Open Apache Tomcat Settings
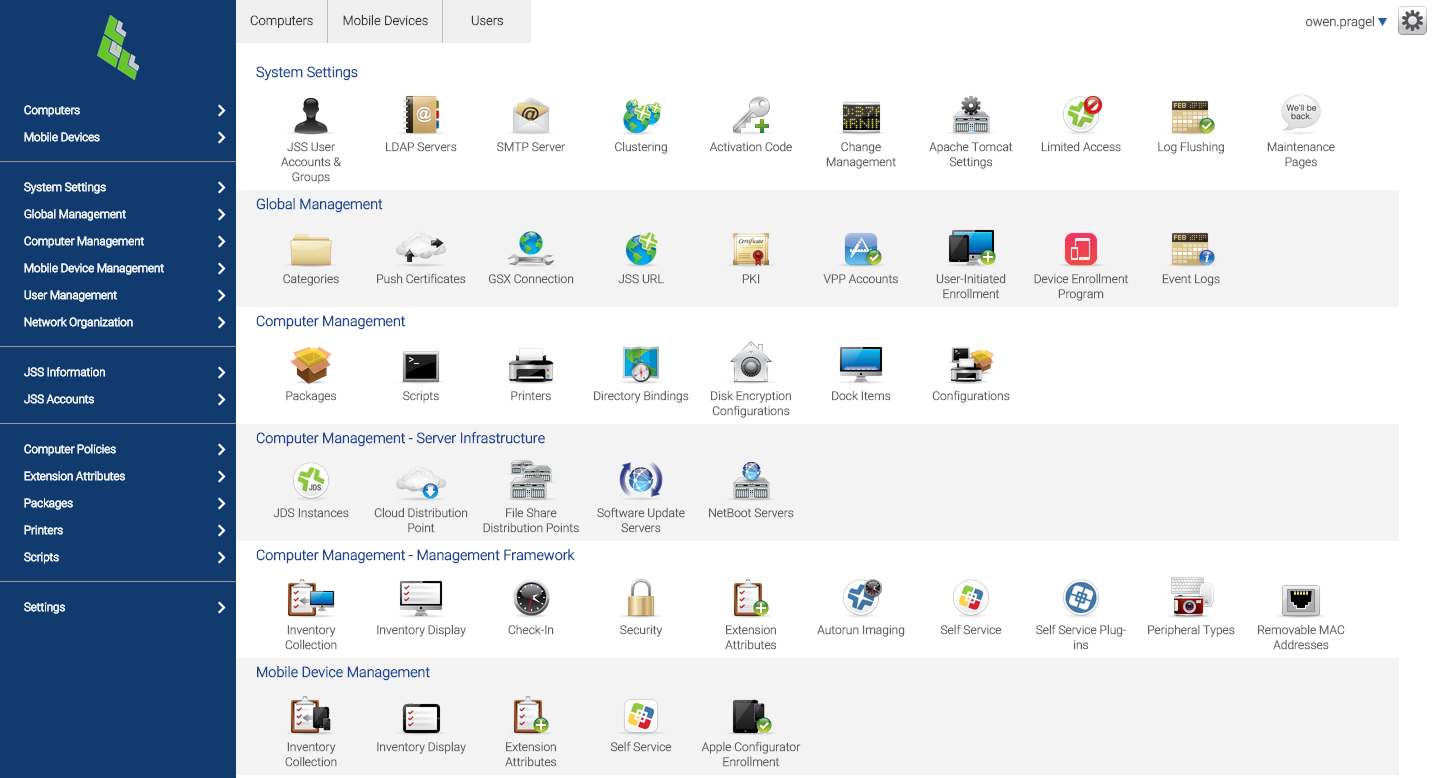This screenshot has width=1439, height=778. click(971, 116)
